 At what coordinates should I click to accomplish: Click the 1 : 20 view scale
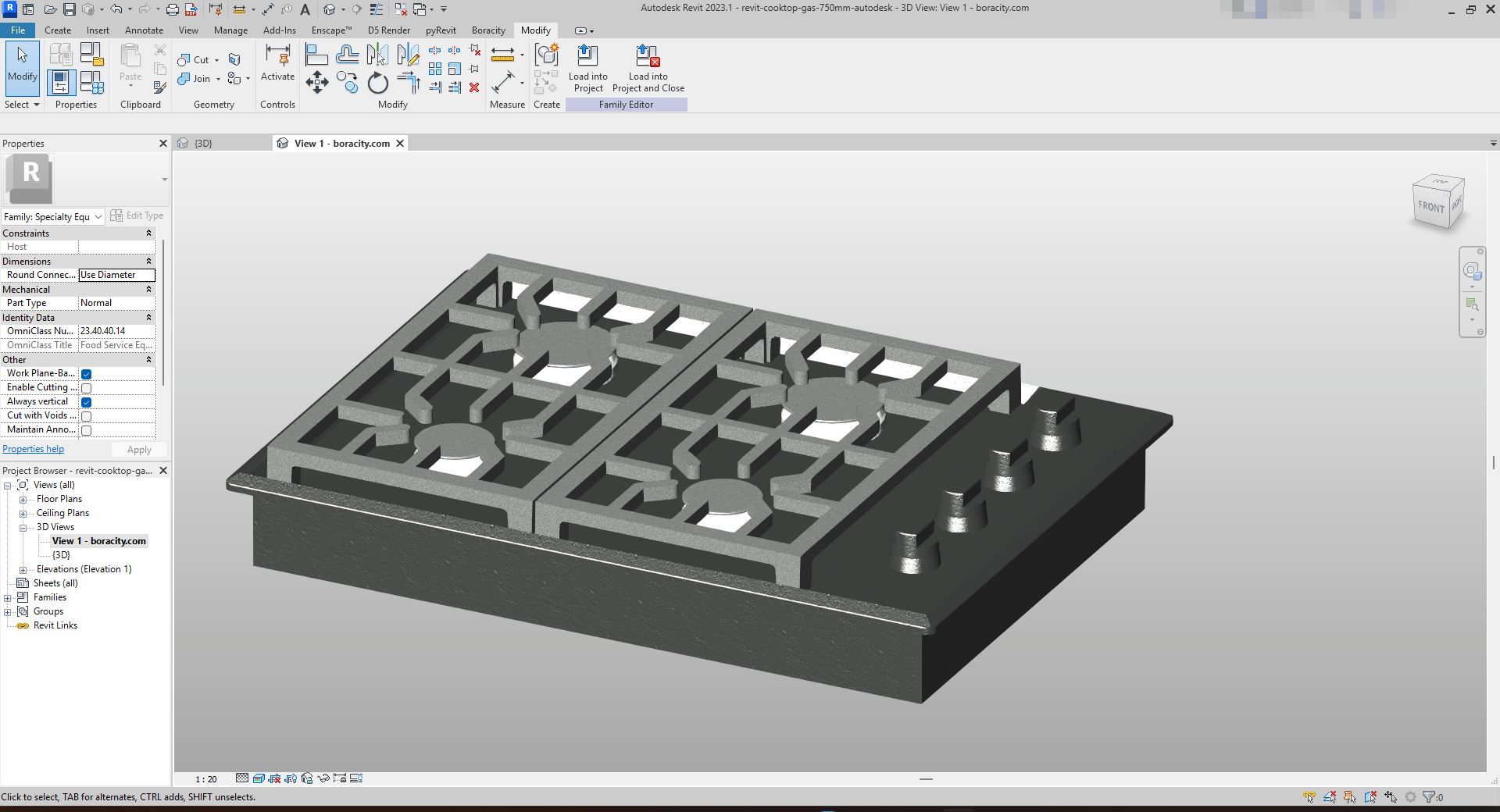point(206,779)
